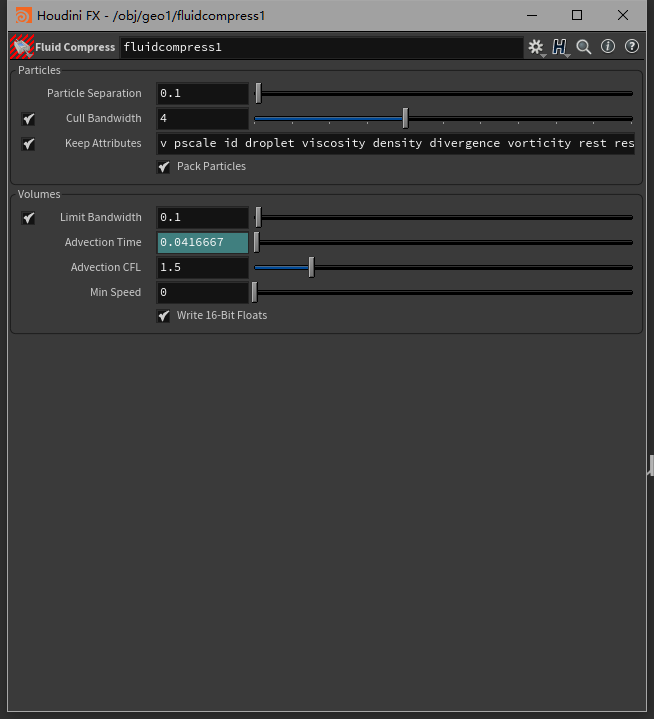654x719 pixels.
Task: Click the Limit Bandwidth value field
Action: click(x=202, y=217)
